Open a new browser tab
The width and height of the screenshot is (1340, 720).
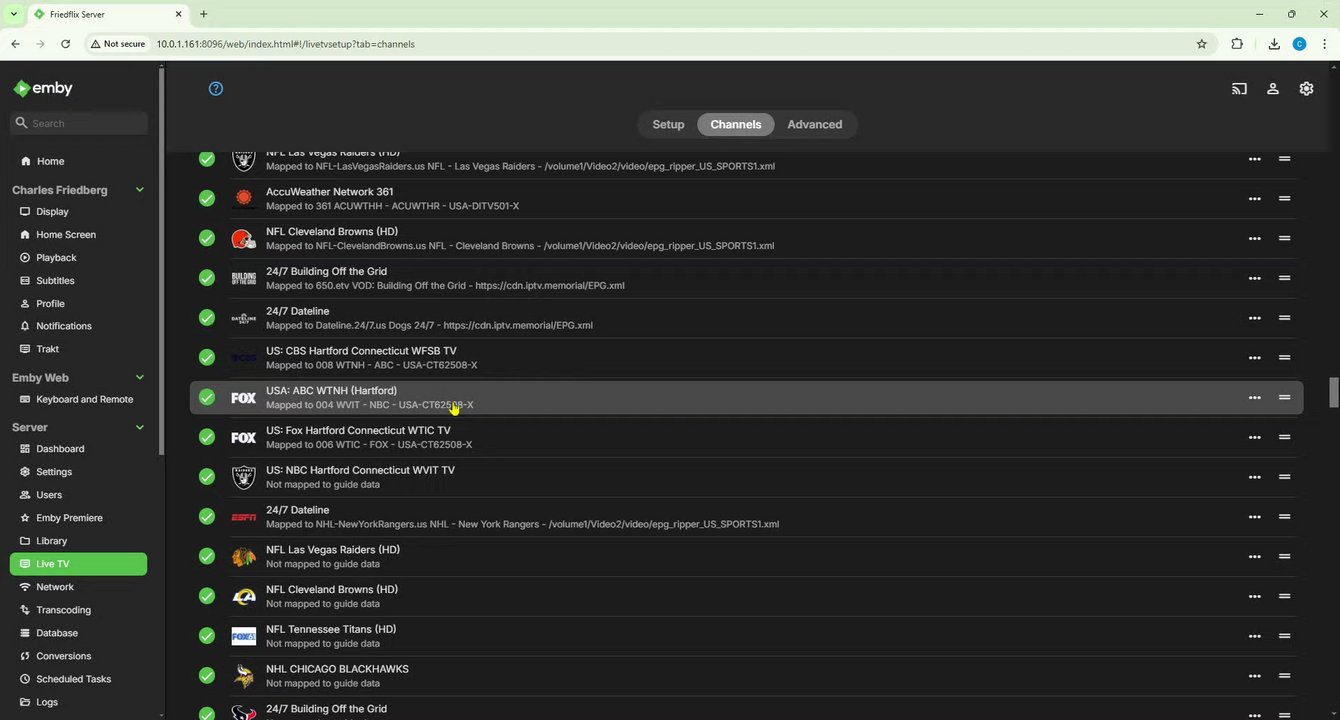(x=204, y=14)
